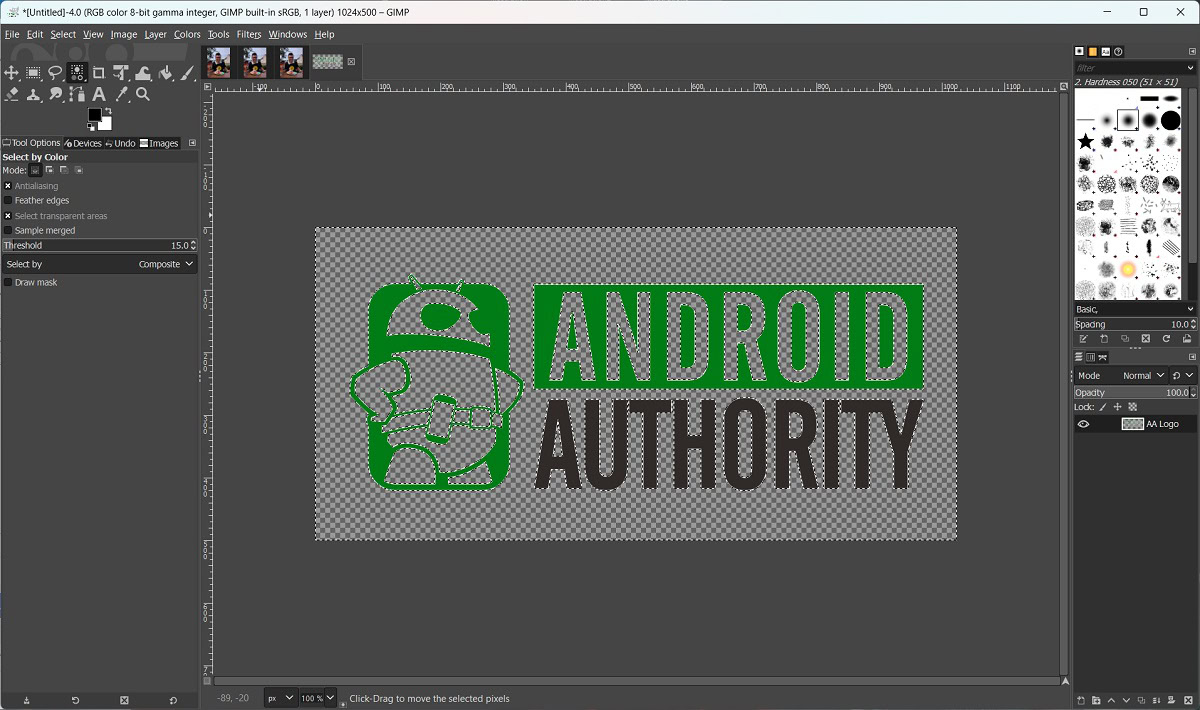Pick the Text tool

click(99, 95)
